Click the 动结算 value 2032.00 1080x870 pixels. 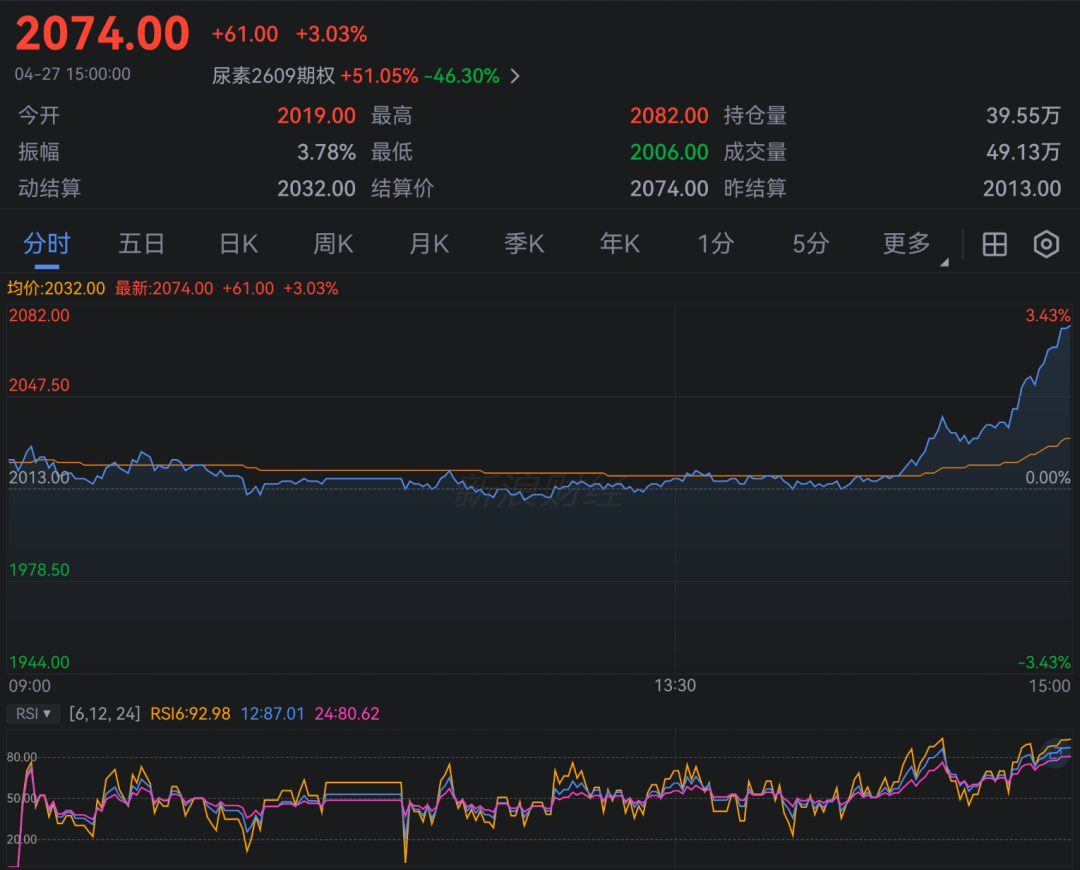click(316, 189)
